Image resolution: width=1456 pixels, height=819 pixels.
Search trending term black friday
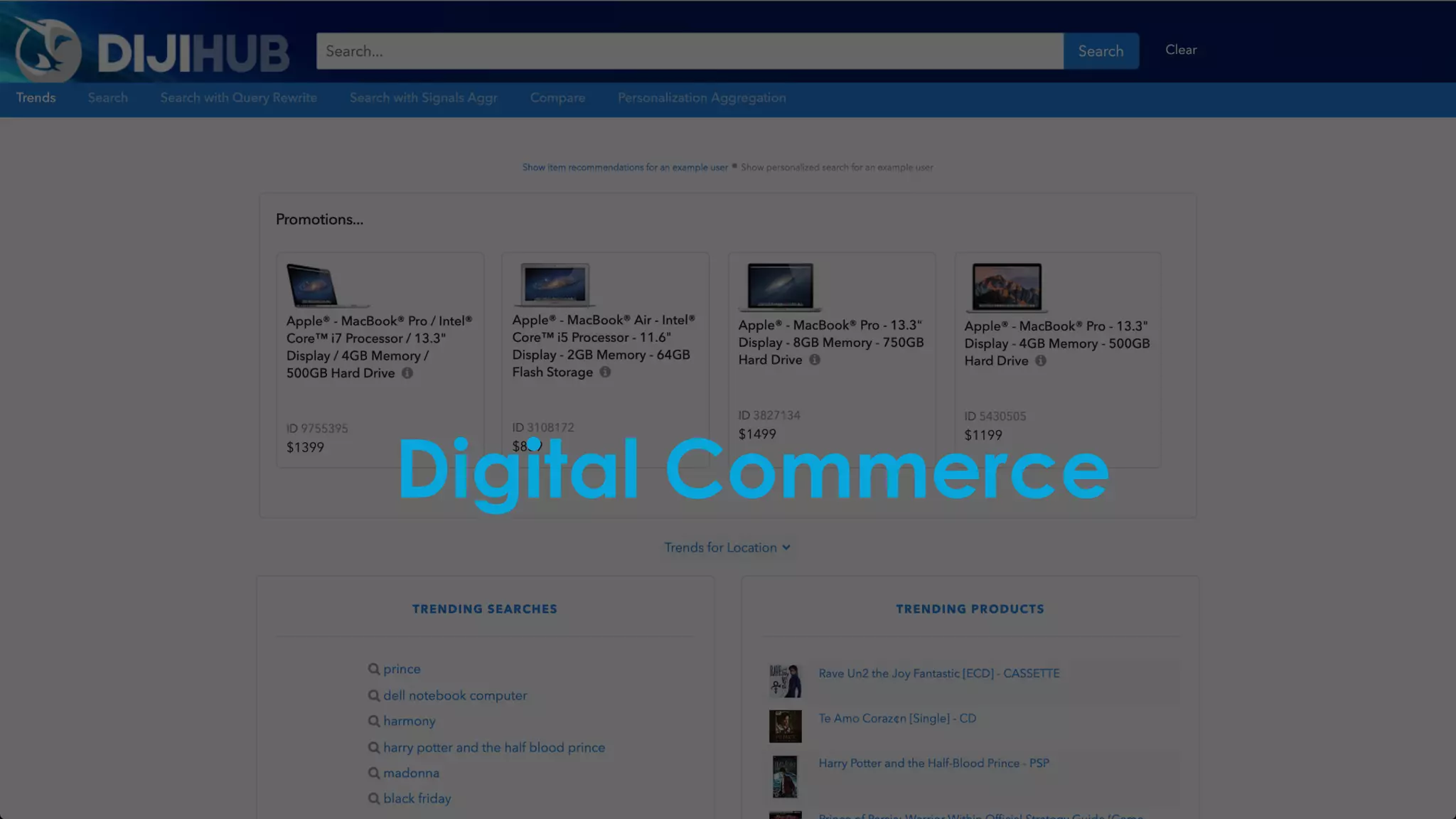417,798
